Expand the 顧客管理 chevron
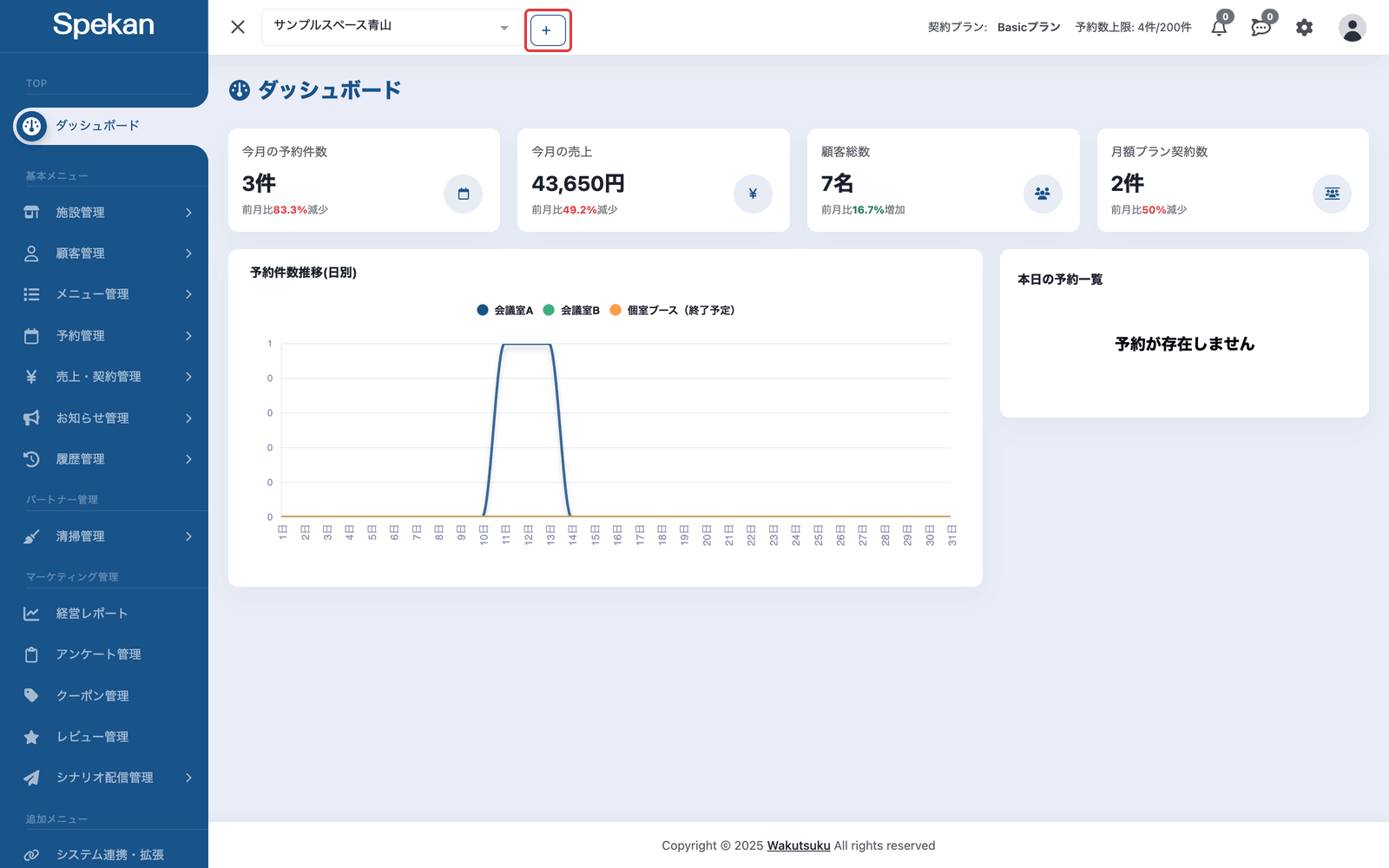The image size is (1389, 868). click(x=188, y=253)
